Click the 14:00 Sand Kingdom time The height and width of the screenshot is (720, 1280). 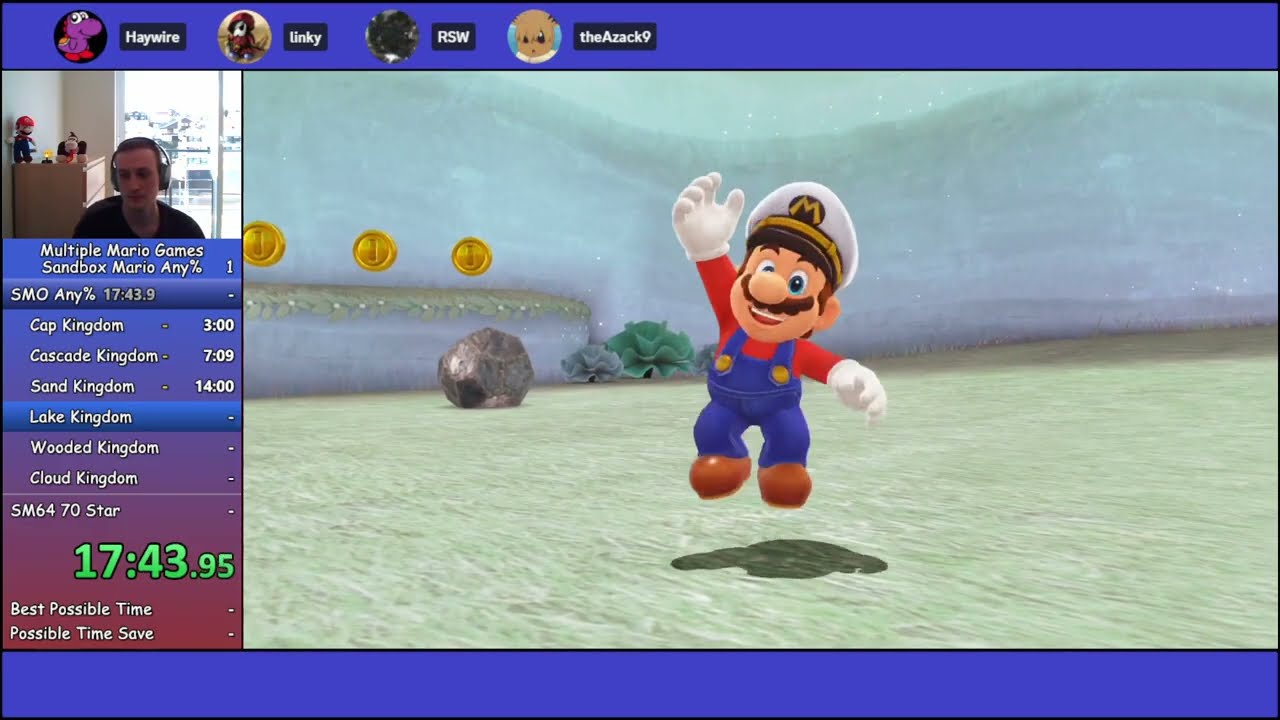[214, 386]
